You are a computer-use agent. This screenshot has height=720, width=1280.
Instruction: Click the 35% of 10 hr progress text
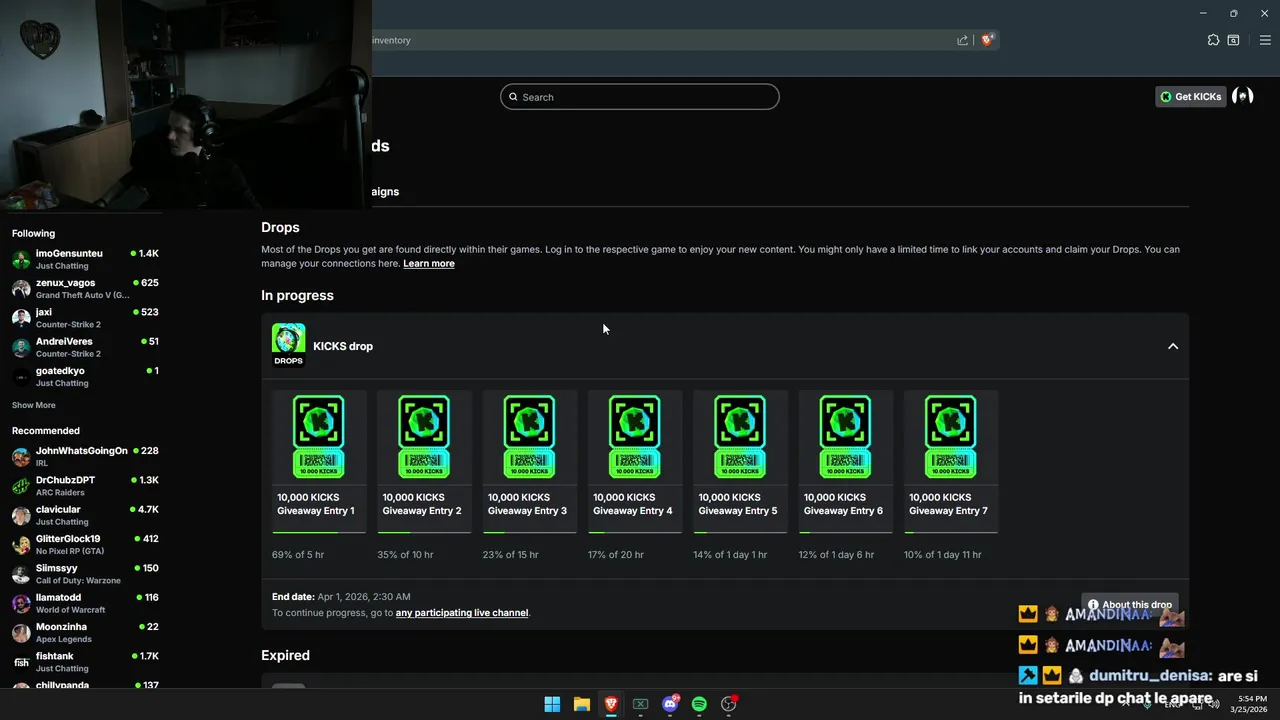click(406, 554)
